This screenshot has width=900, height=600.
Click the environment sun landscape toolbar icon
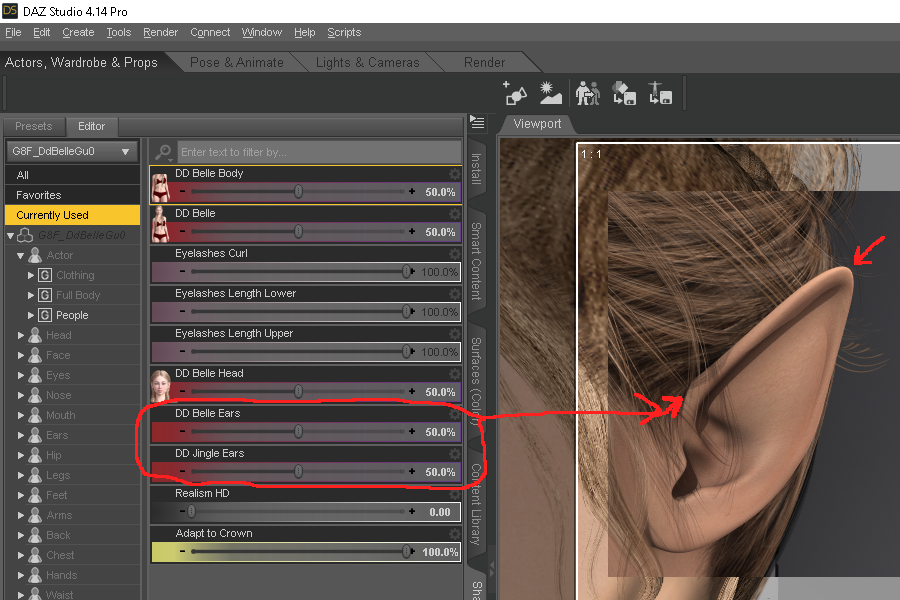coord(550,93)
